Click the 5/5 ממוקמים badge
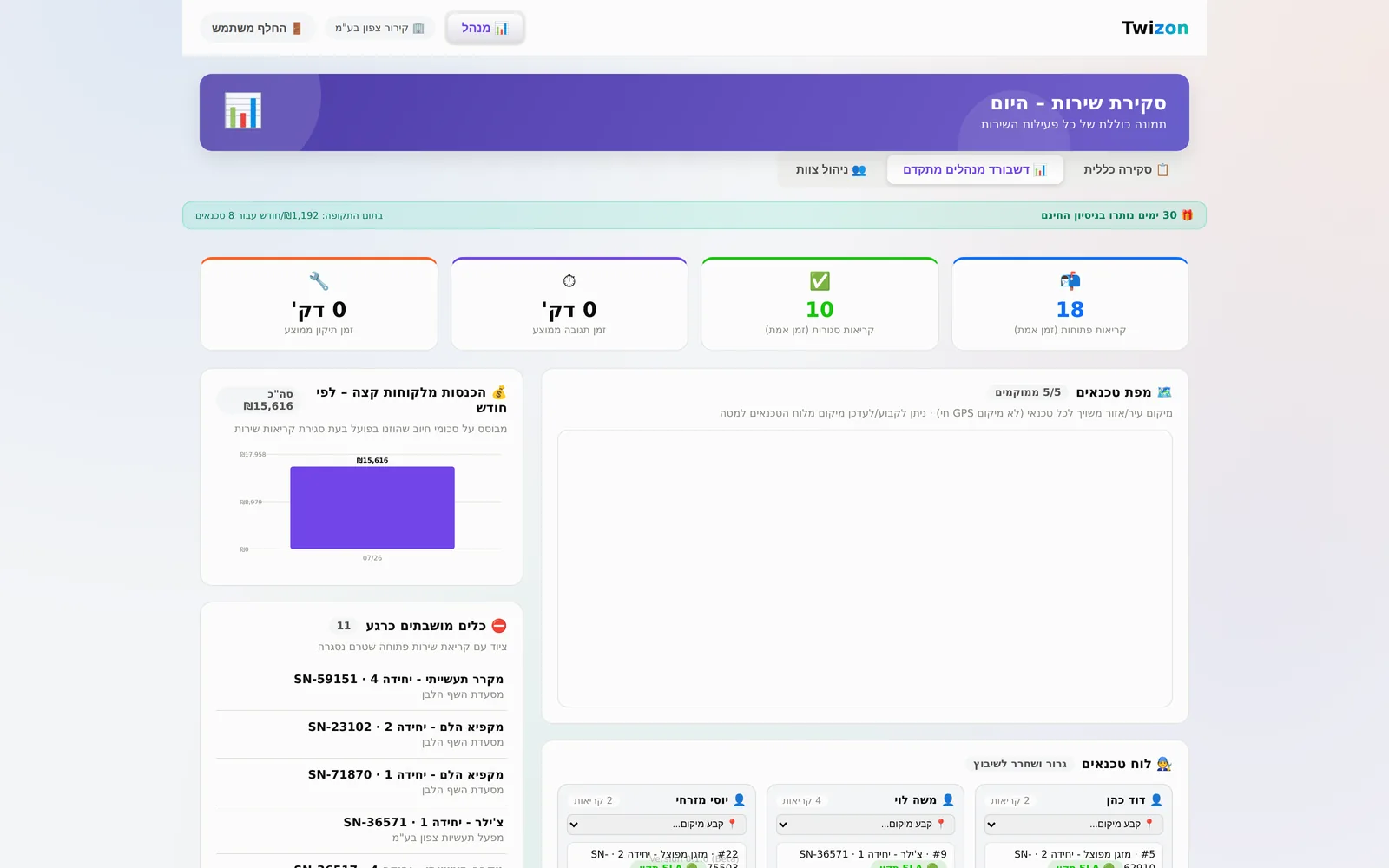Screen dimensions: 1389x868 [1028, 392]
